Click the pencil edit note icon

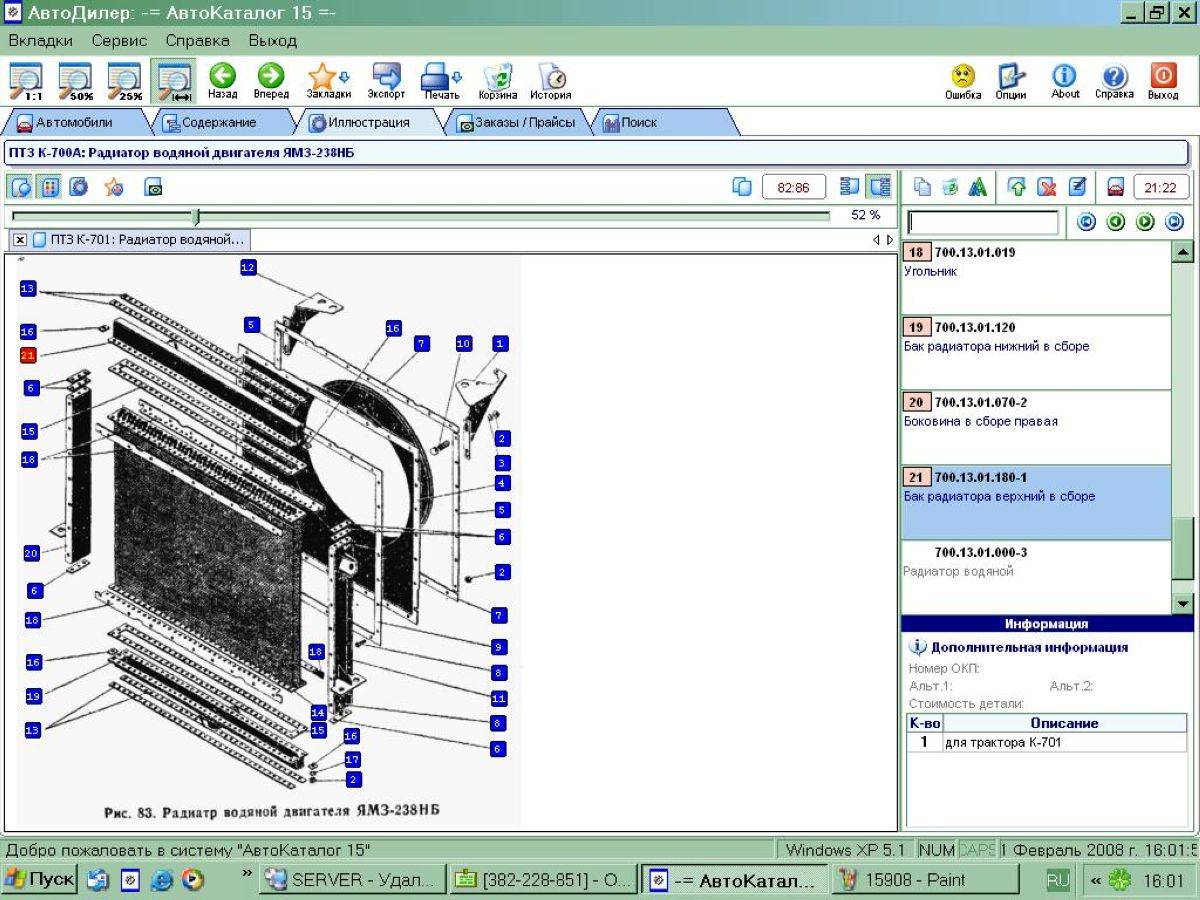tap(1077, 187)
